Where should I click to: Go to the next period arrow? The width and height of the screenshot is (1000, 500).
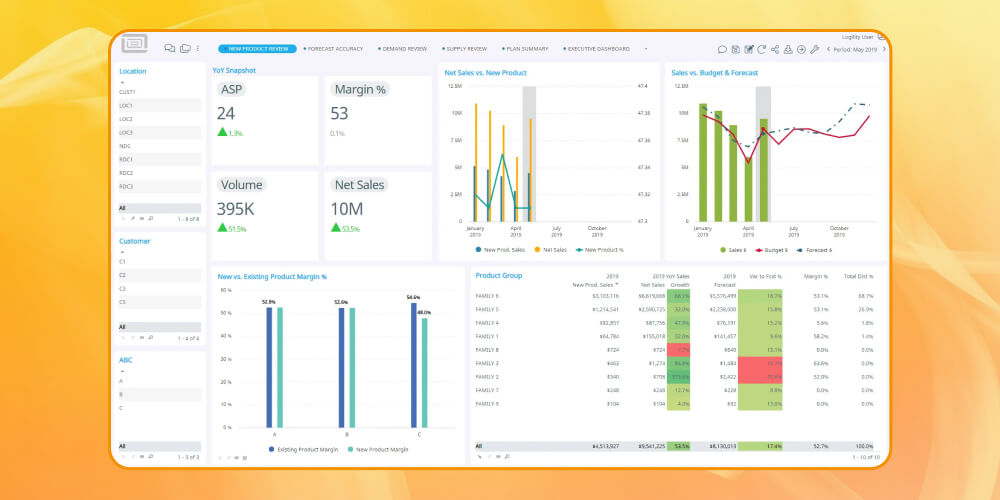point(882,49)
